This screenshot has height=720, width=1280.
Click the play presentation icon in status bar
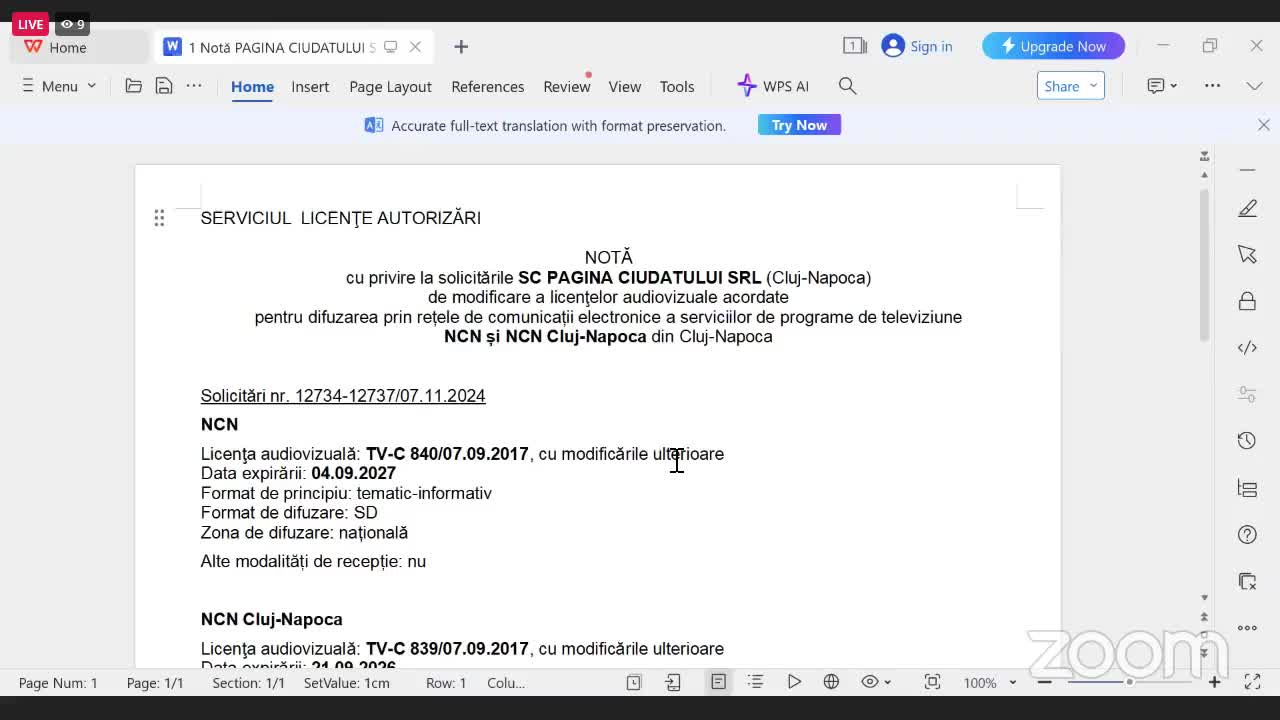794,682
